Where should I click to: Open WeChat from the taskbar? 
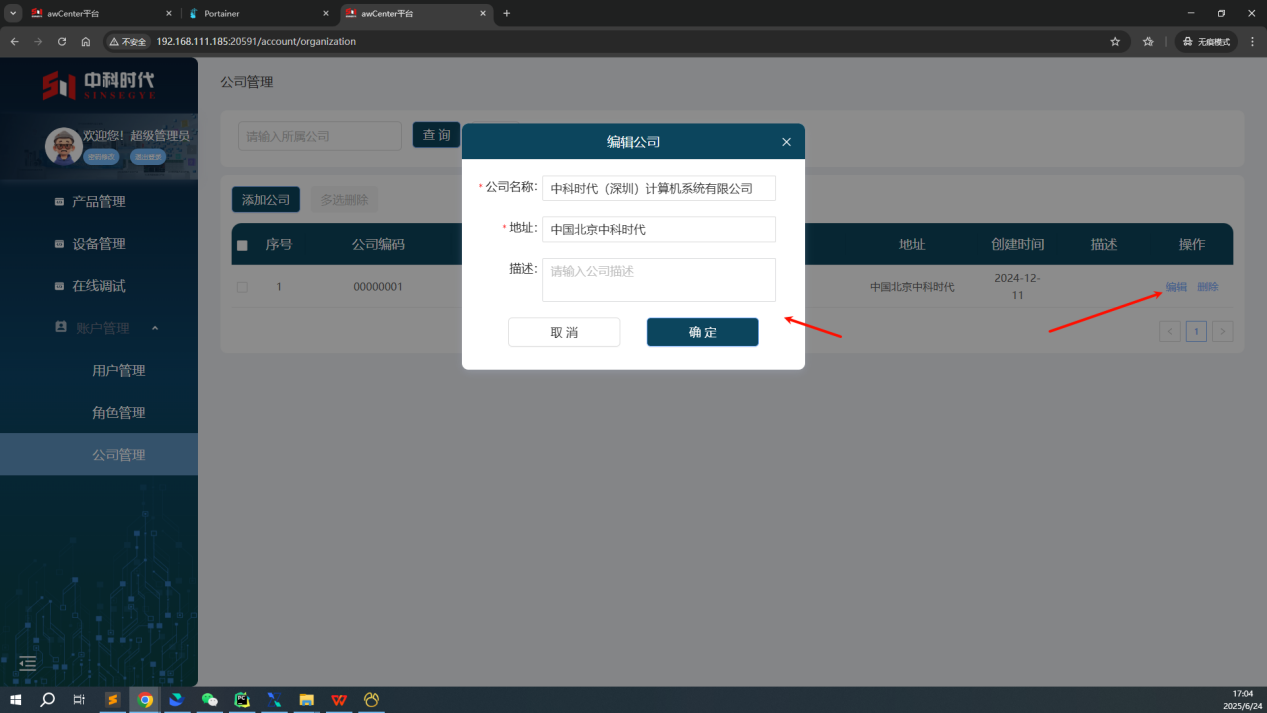point(209,700)
